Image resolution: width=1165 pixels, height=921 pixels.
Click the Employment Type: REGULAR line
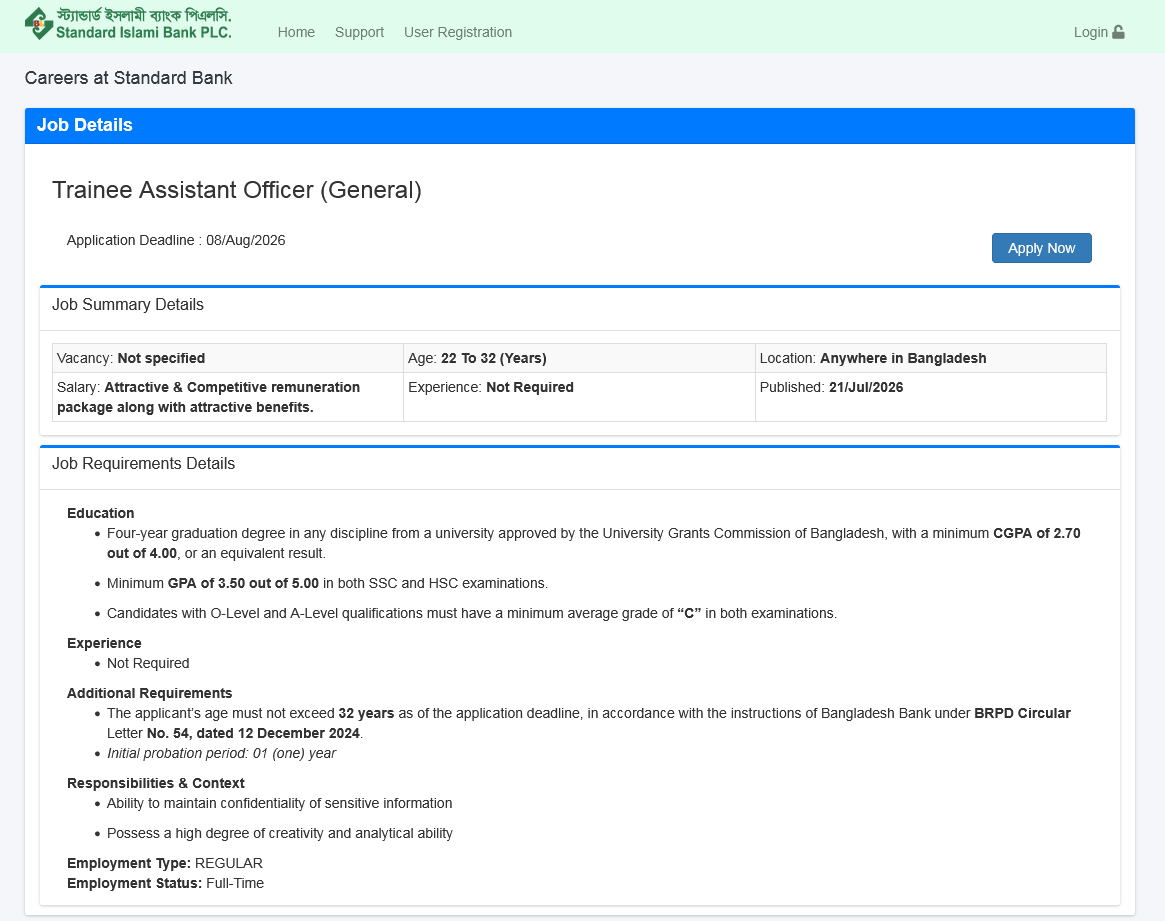point(165,863)
